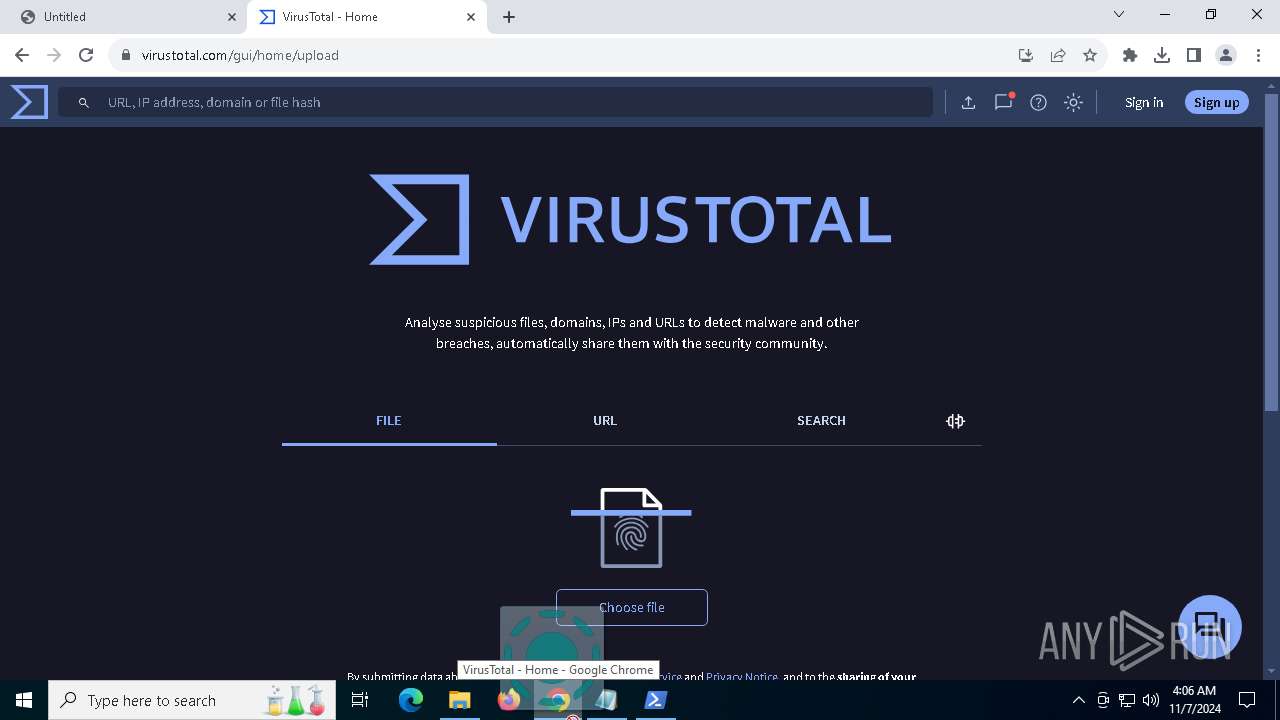The image size is (1280, 720).
Task: Open the clock showing 4:06 AM
Action: click(1193, 700)
